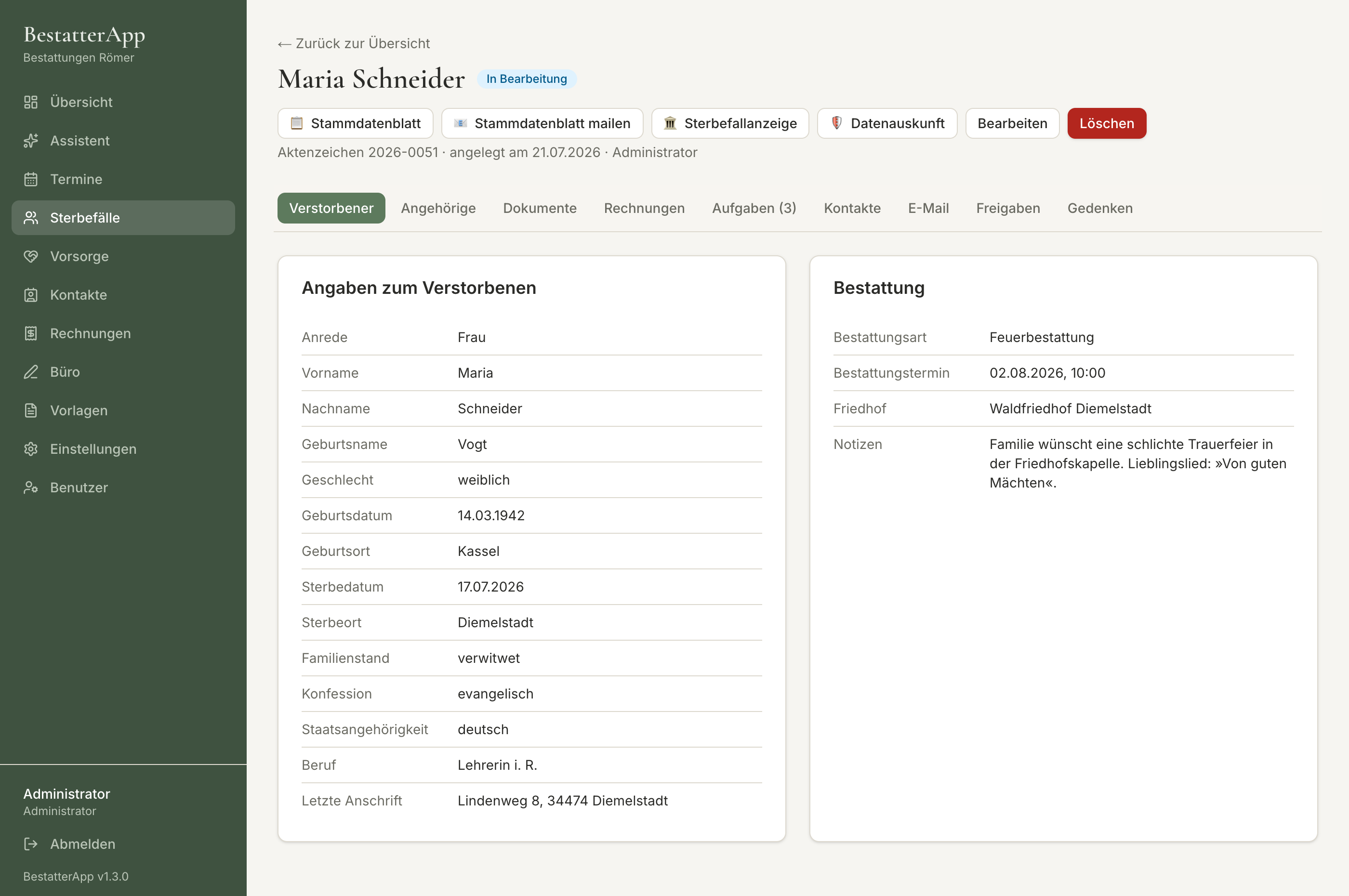Open the Dokumente tab
The width and height of the screenshot is (1349, 896).
pos(540,208)
